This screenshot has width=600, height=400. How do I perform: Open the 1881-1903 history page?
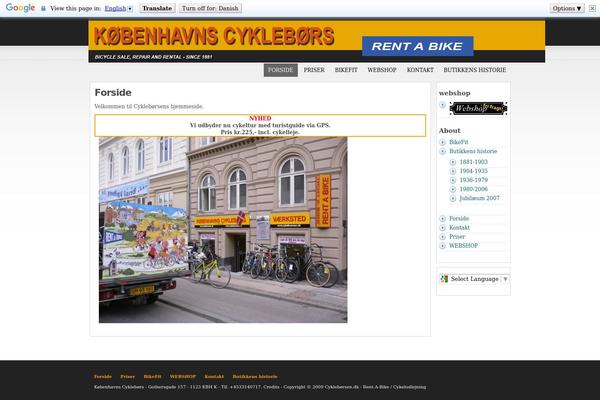coord(473,162)
